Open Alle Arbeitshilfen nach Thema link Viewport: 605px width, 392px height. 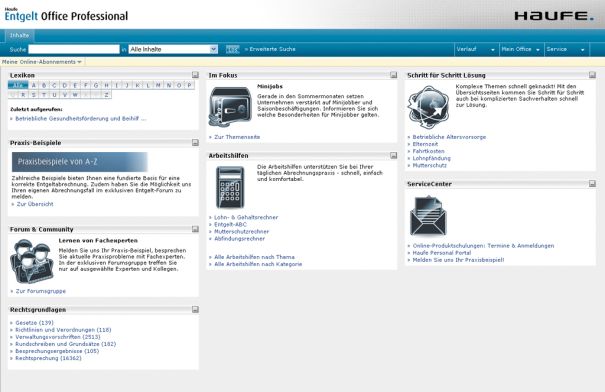[x=254, y=257]
